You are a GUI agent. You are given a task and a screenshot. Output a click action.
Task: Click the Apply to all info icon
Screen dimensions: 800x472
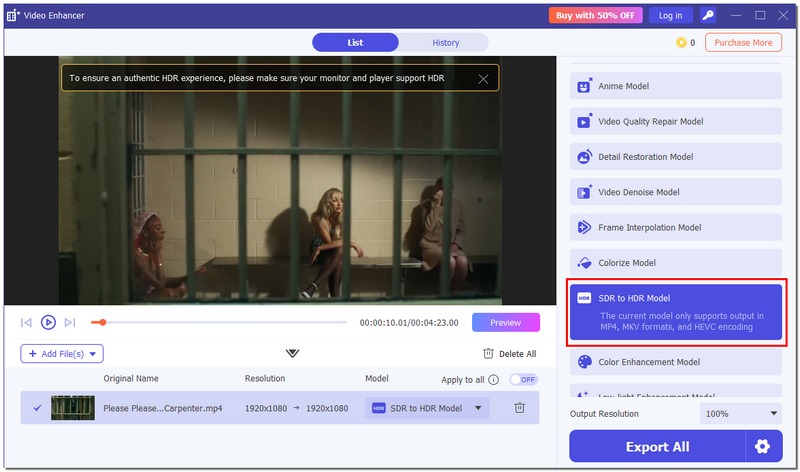pyautogui.click(x=493, y=380)
